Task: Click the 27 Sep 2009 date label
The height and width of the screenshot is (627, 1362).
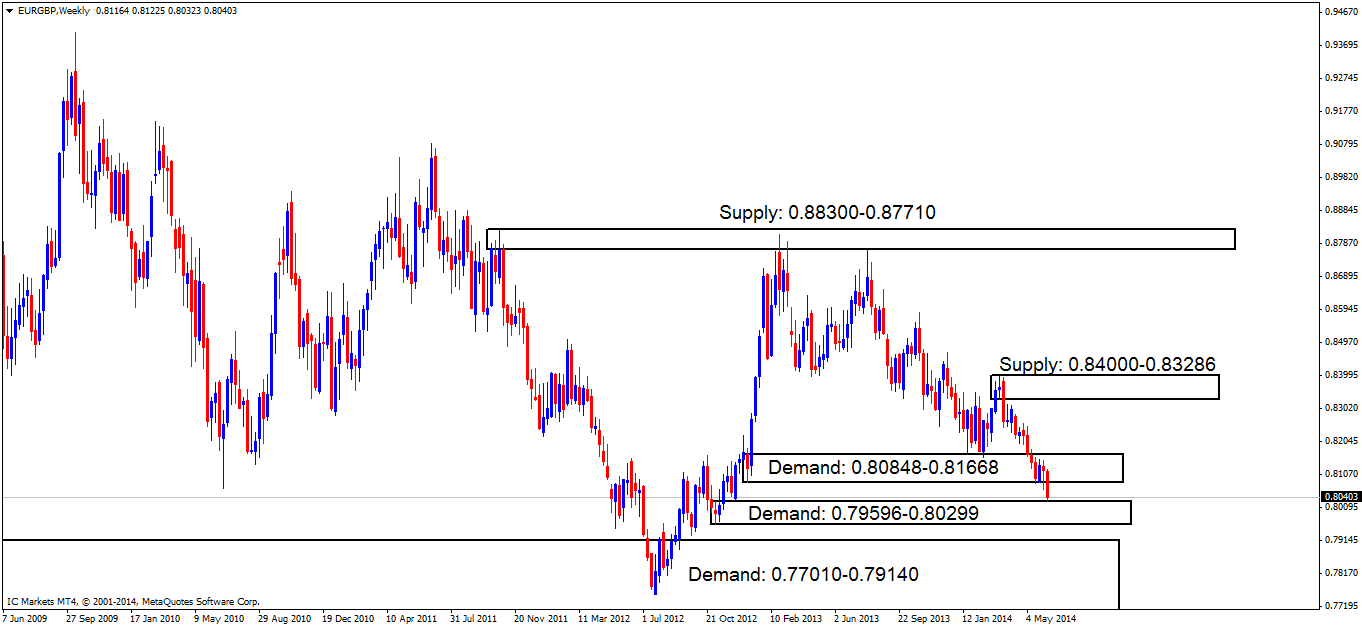Action: coord(92,619)
